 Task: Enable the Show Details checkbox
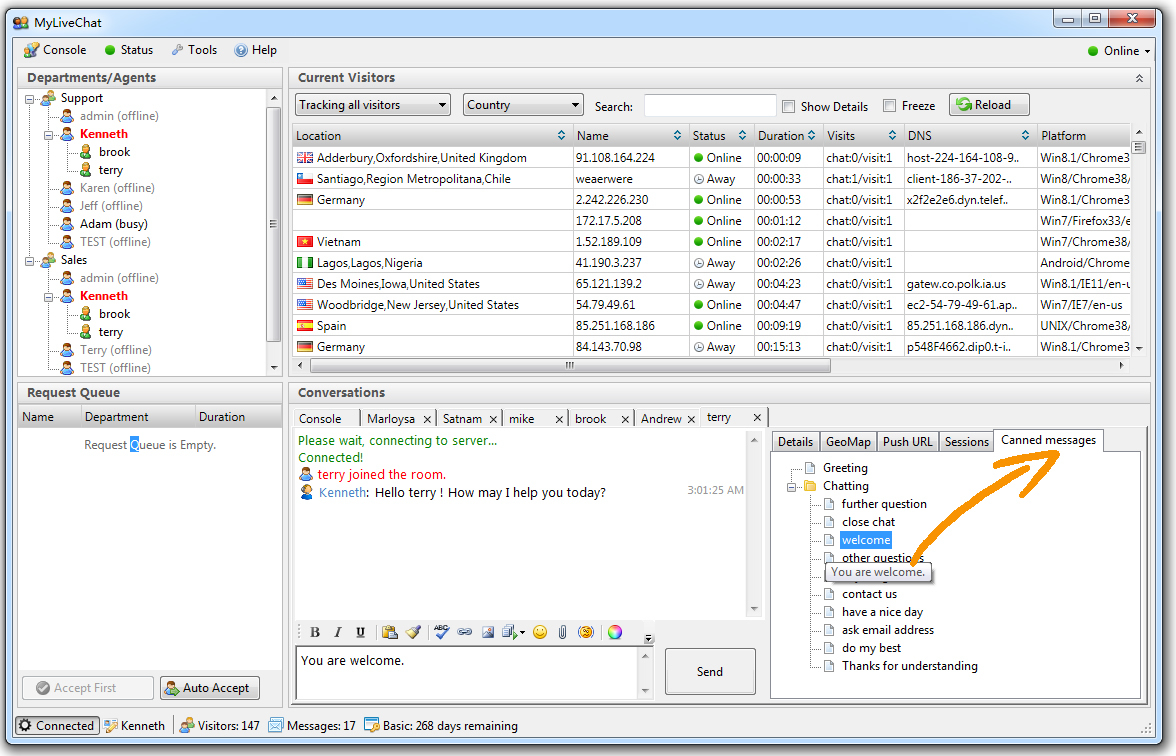point(789,106)
